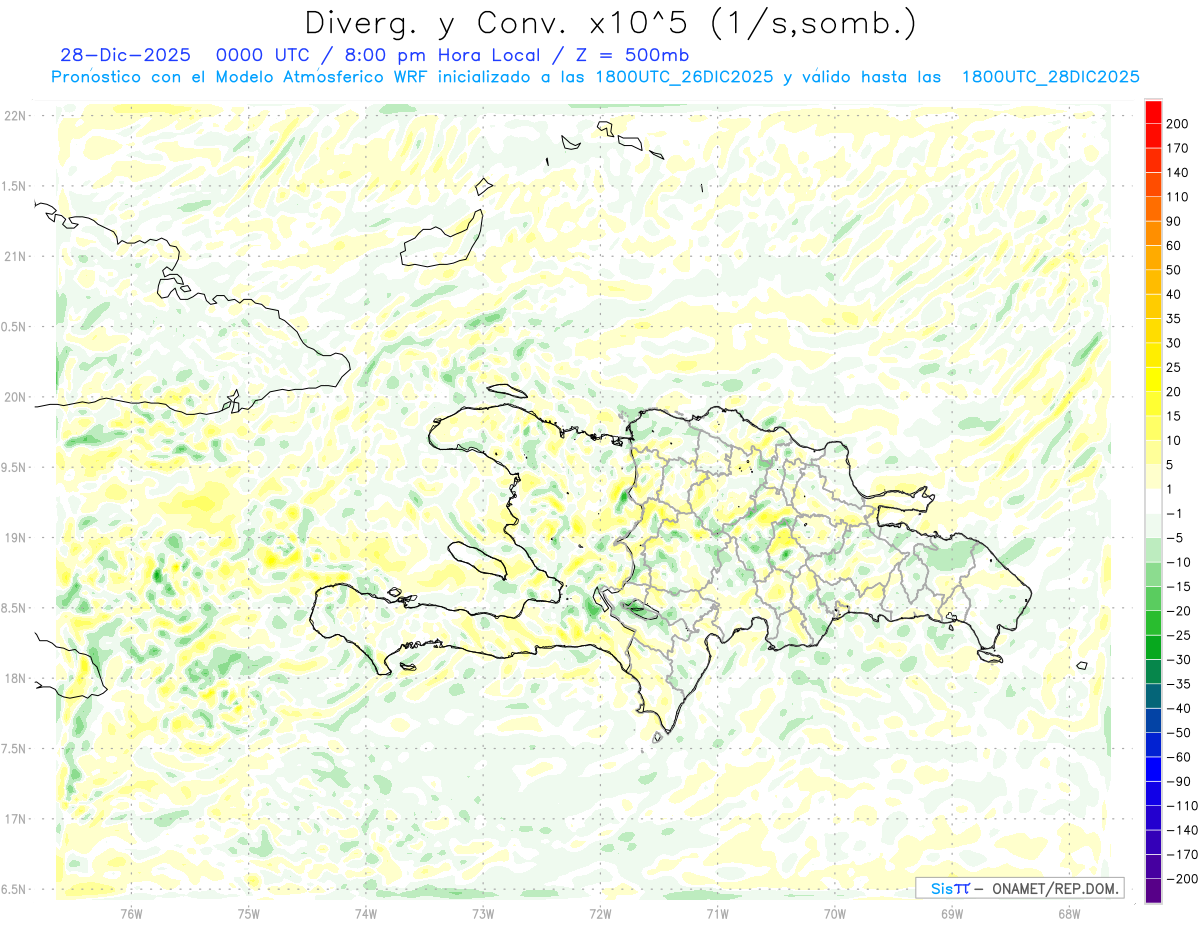The image size is (1200, 927).
Task: Click the longitude label '68W'
Action: (x=1068, y=912)
